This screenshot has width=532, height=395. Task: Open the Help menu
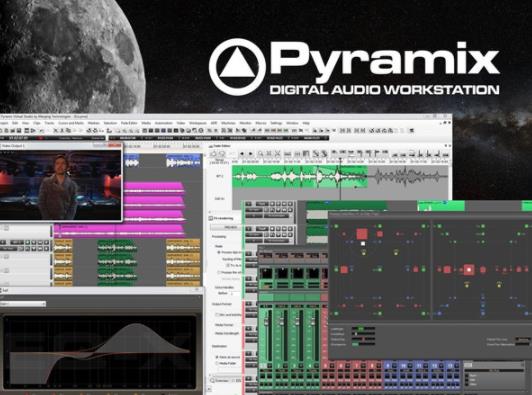click(306, 123)
